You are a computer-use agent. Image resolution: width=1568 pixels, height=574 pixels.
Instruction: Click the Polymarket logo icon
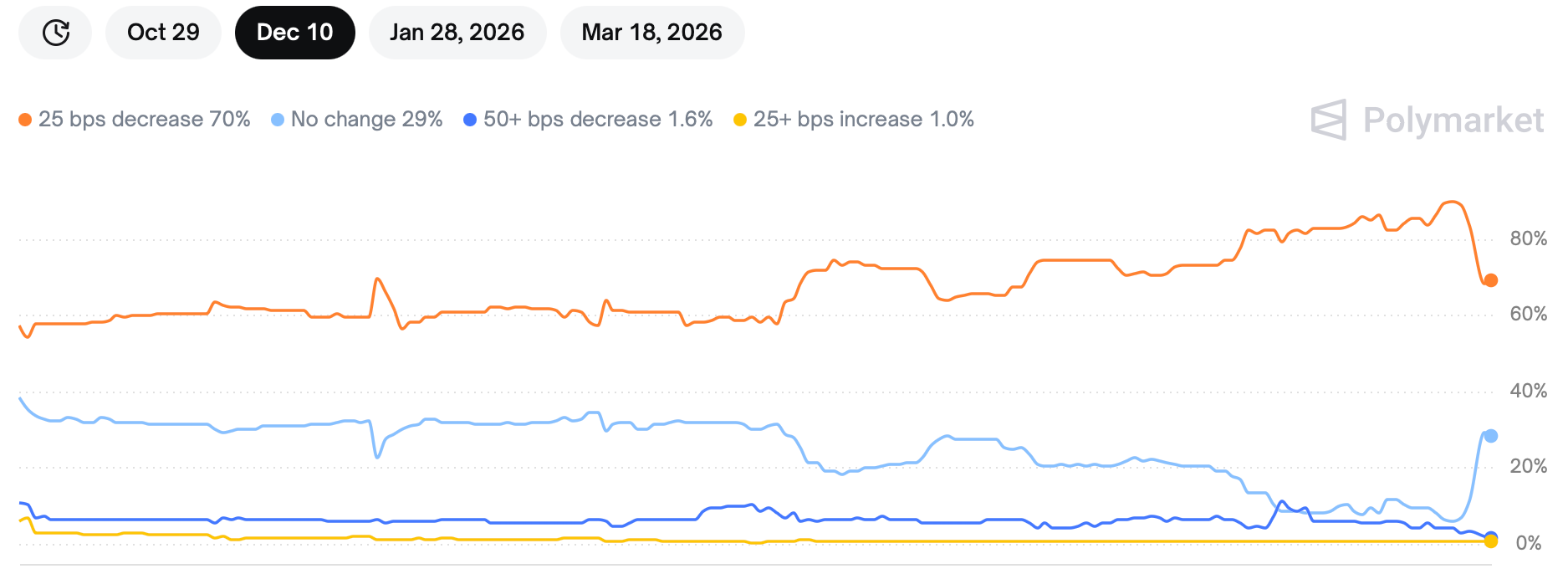point(1329,120)
